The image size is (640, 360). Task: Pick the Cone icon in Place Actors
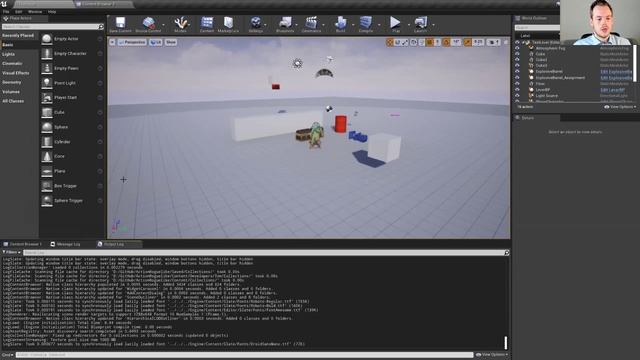tap(47, 156)
